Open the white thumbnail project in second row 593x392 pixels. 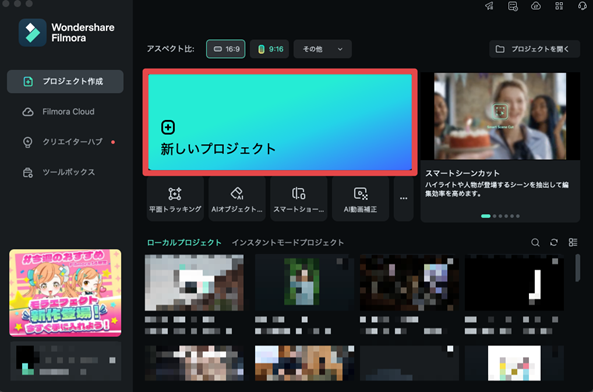coord(514,363)
